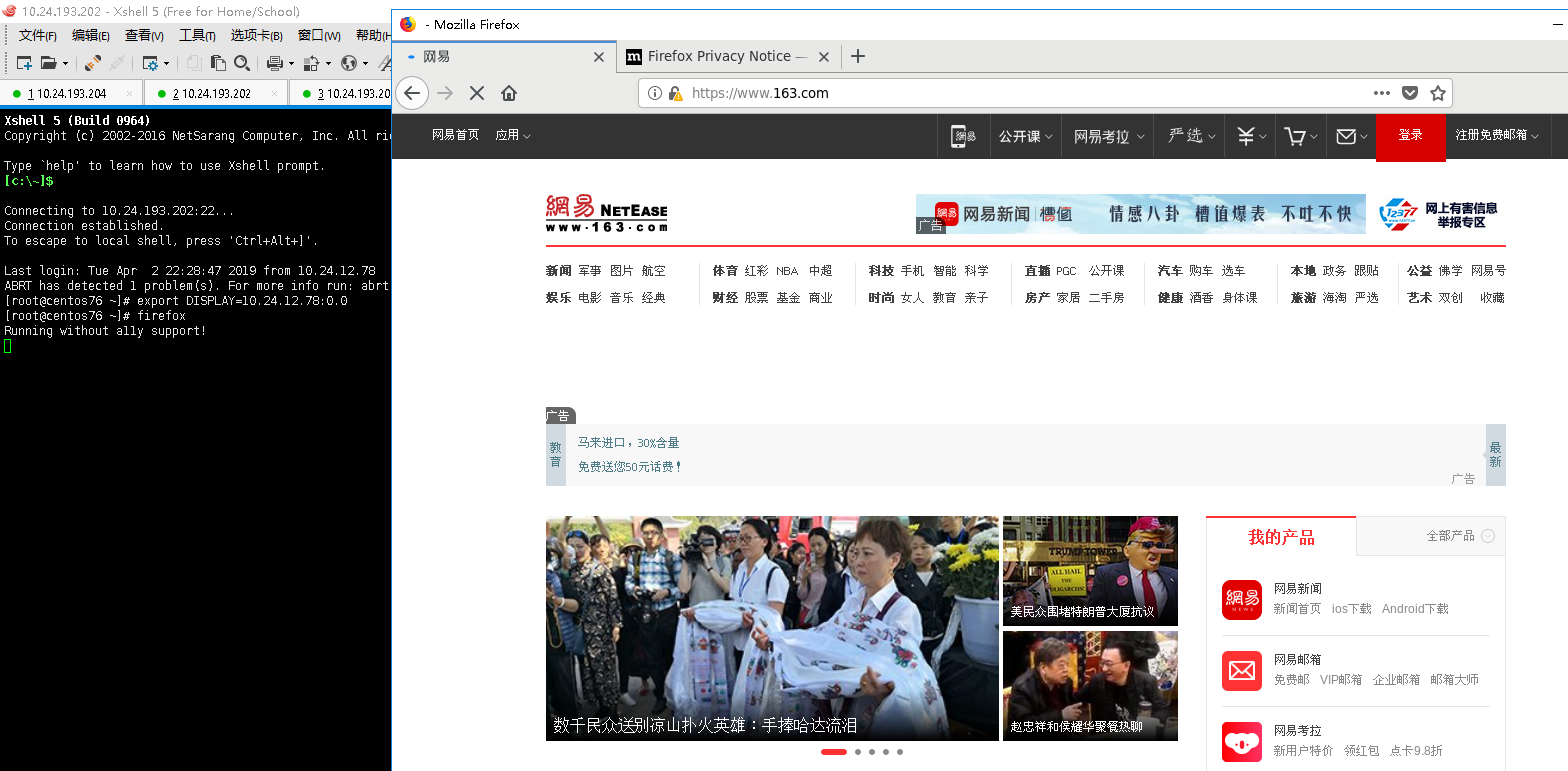Click the session properties gear icon in Xshell
This screenshot has width=1568, height=771.
point(149,63)
